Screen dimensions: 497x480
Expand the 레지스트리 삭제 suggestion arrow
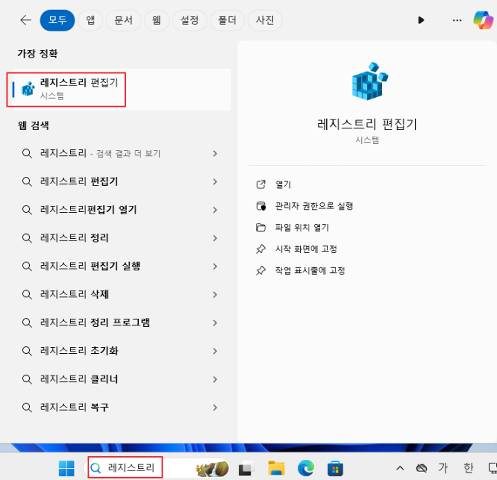pyautogui.click(x=215, y=294)
